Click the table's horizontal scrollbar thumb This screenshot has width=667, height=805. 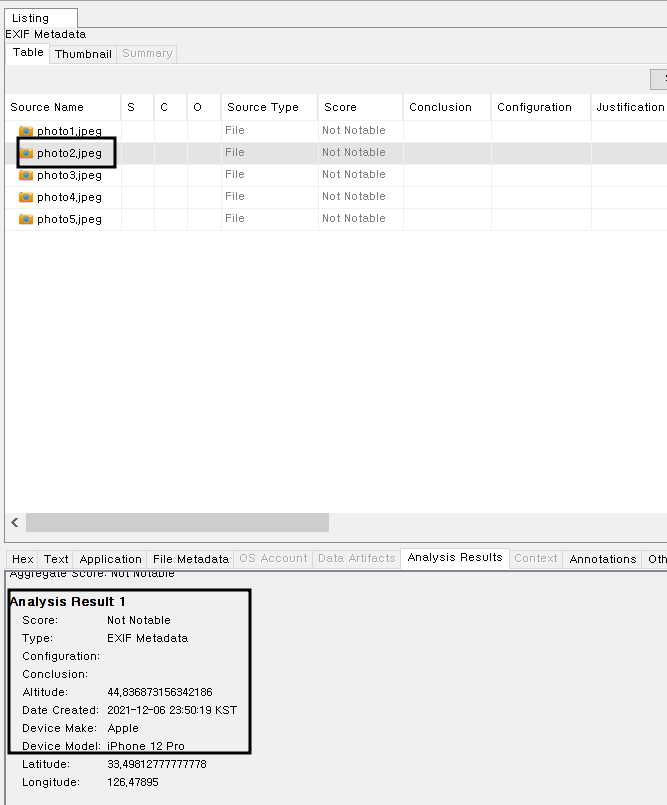coord(177,523)
